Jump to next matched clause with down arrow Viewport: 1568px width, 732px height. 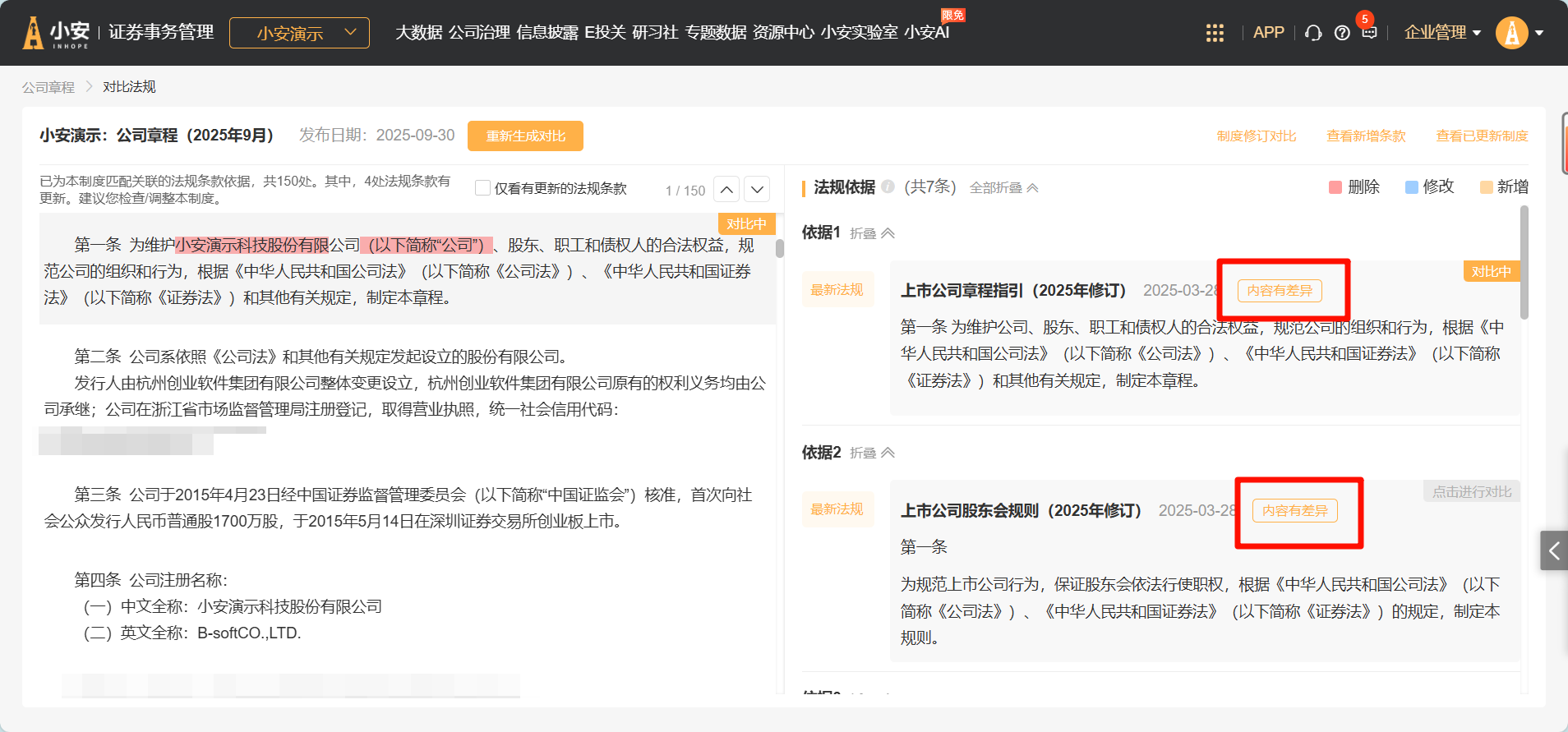point(757,189)
